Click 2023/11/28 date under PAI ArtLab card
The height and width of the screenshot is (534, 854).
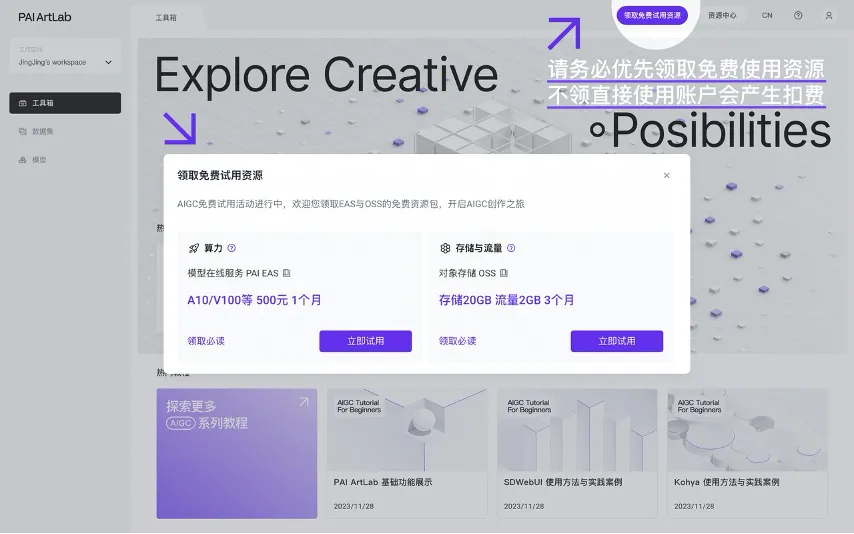tap(353, 506)
